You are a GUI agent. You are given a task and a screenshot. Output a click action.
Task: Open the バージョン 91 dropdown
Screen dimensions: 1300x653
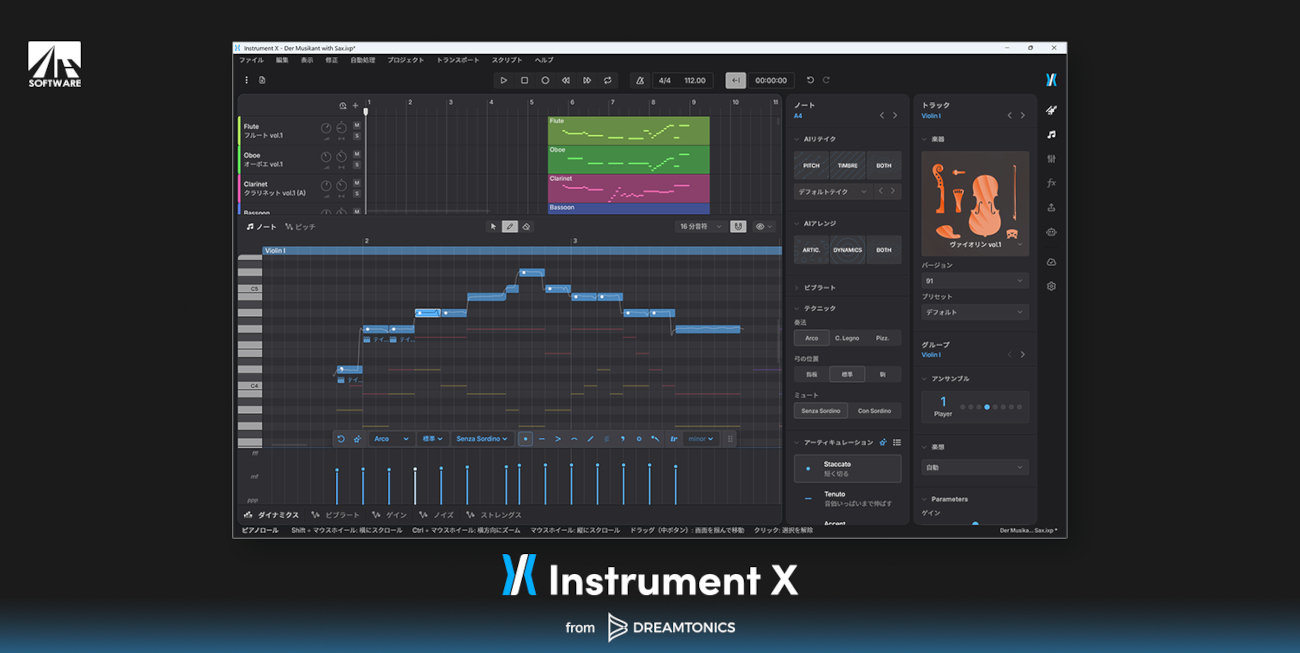[x=975, y=281]
